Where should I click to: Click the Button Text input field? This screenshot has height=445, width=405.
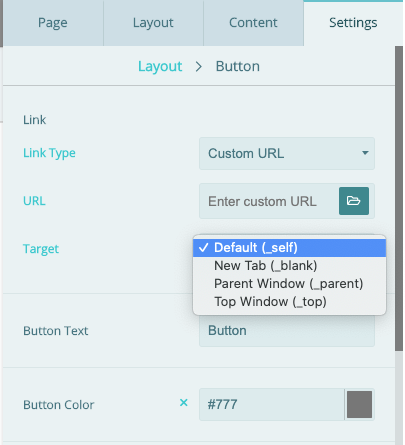point(287,331)
